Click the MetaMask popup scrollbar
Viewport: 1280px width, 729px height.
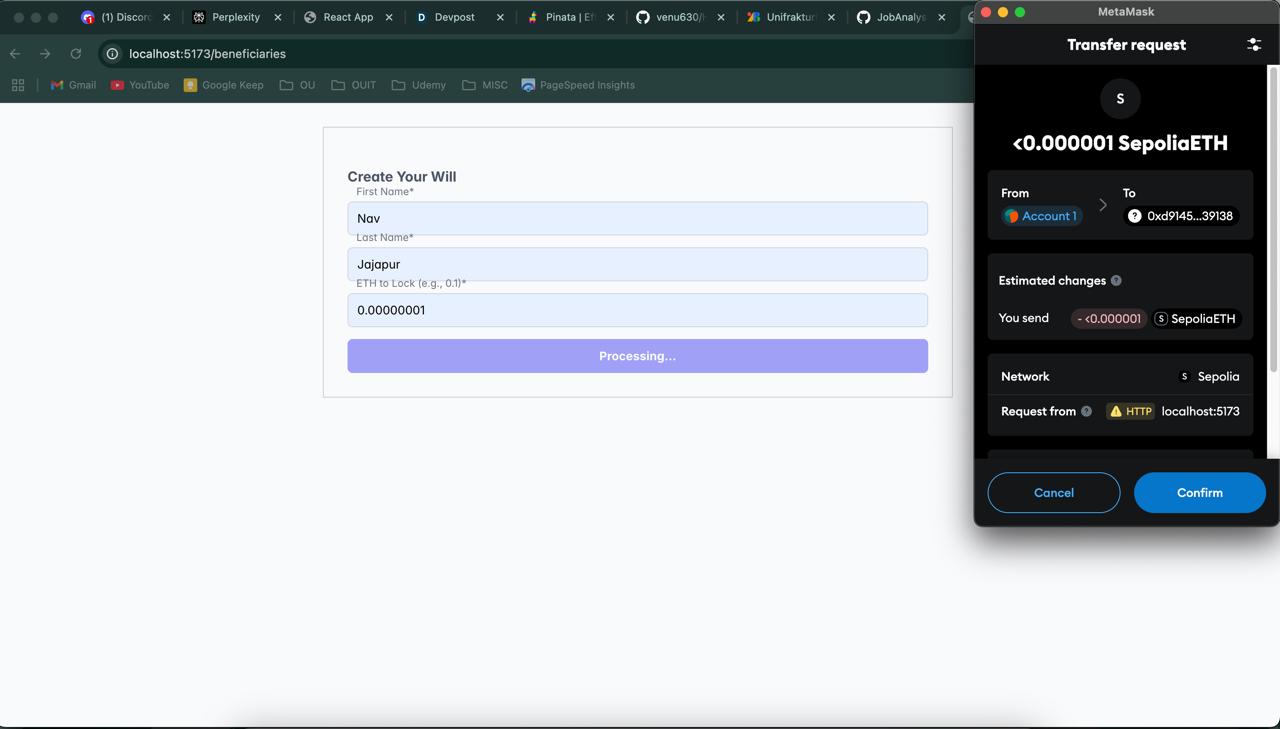coord(1274,220)
